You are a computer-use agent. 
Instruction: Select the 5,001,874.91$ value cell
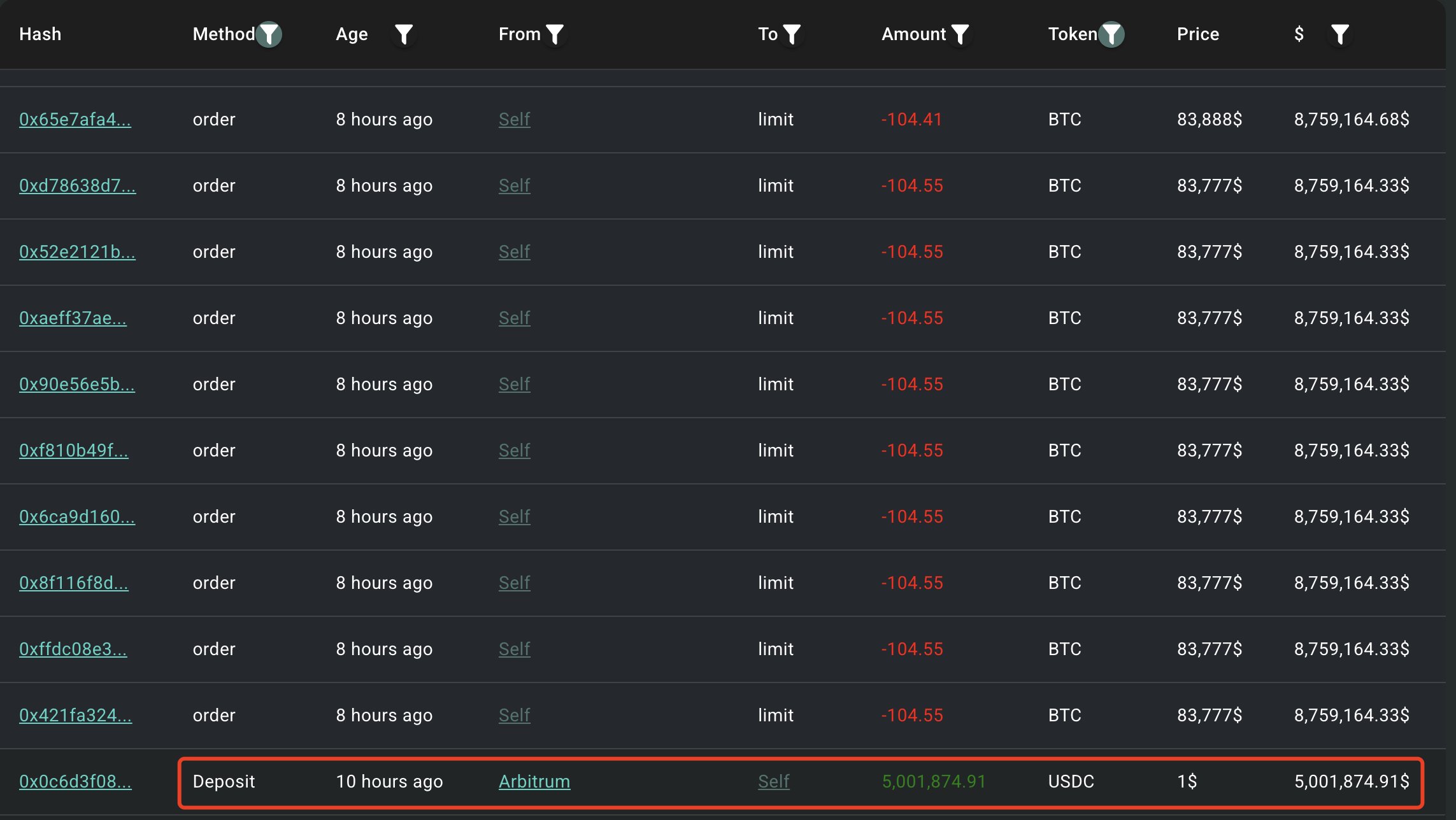click(1352, 782)
